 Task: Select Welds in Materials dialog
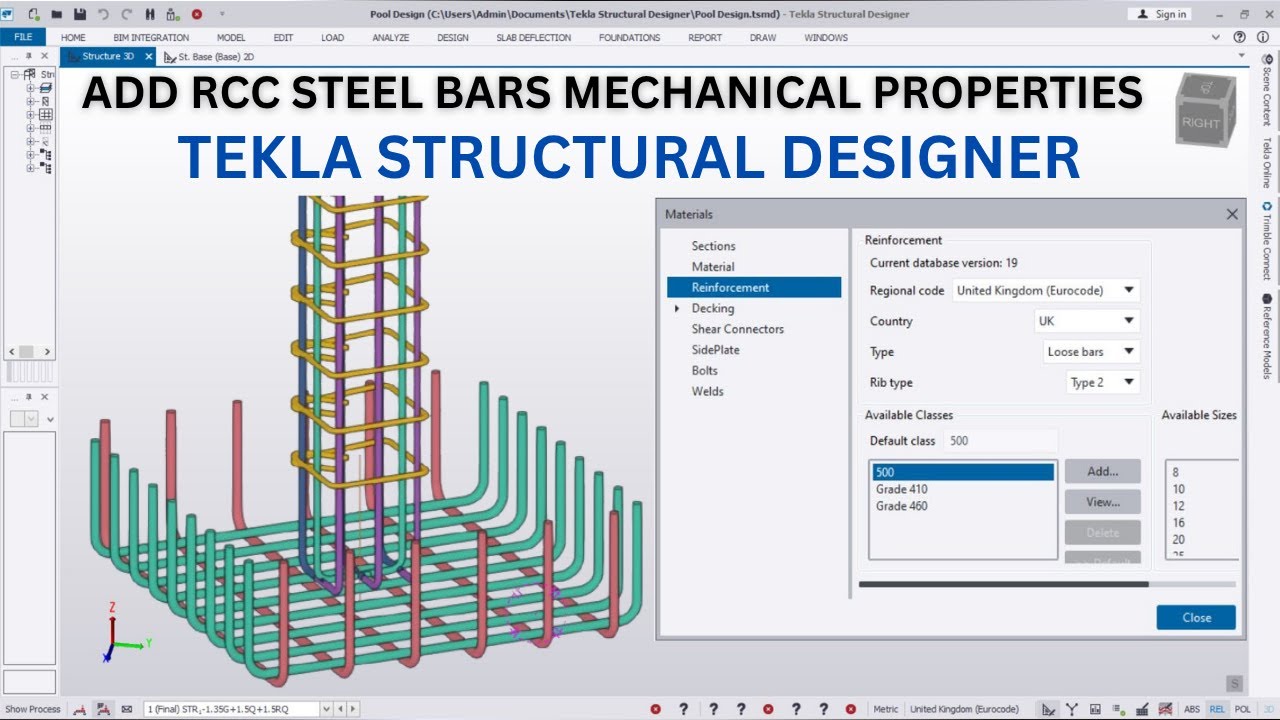click(707, 391)
